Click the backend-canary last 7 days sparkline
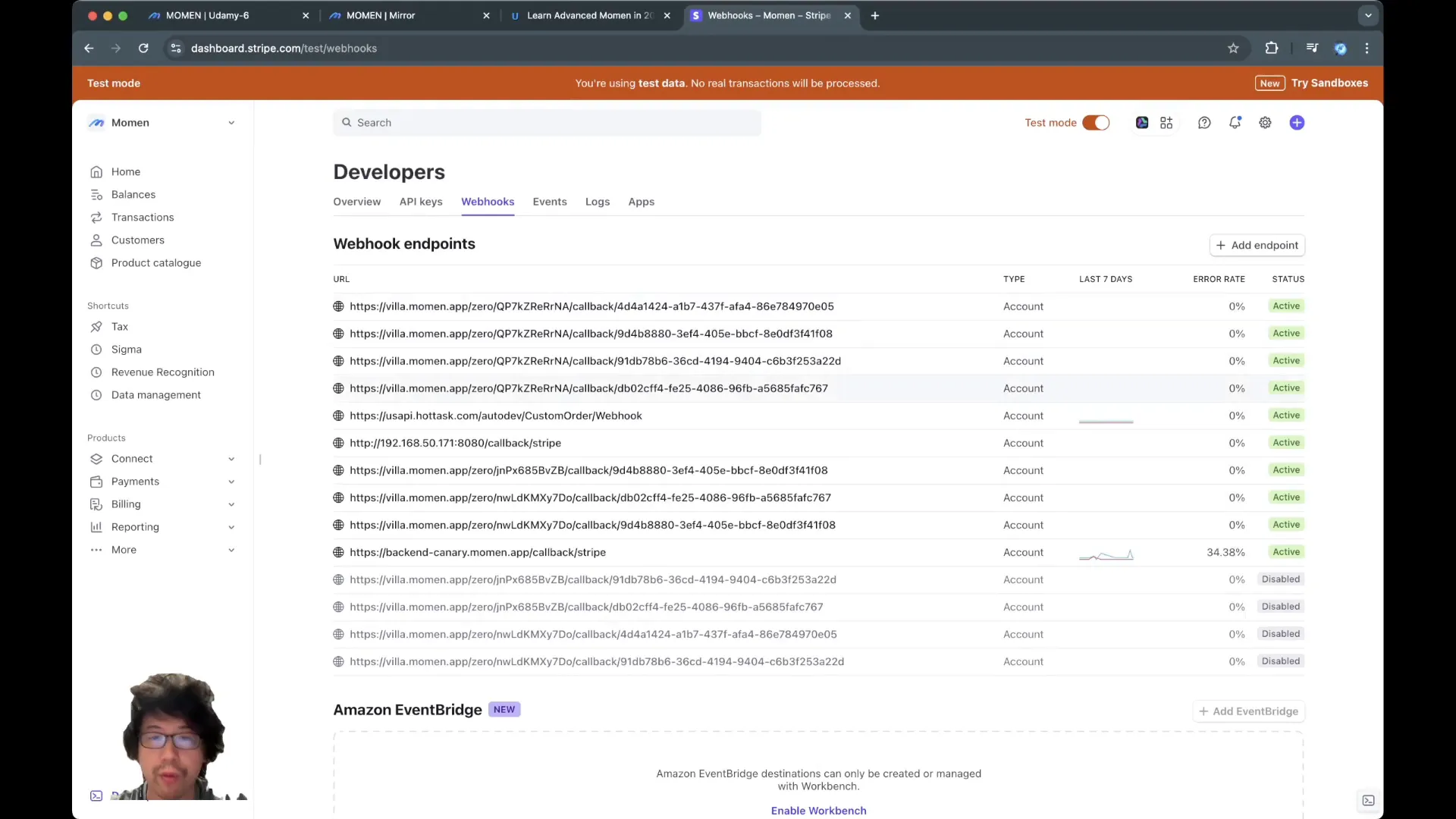 click(1106, 555)
